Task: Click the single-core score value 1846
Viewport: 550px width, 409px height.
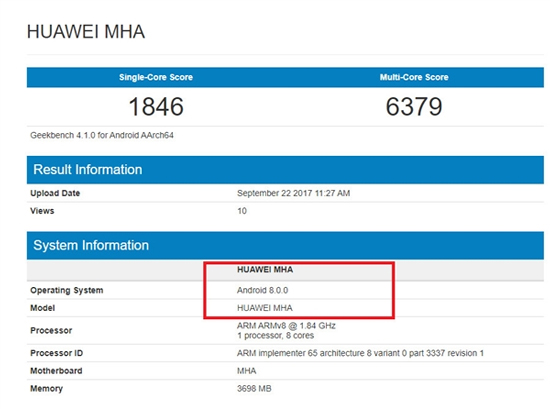Action: (x=156, y=106)
